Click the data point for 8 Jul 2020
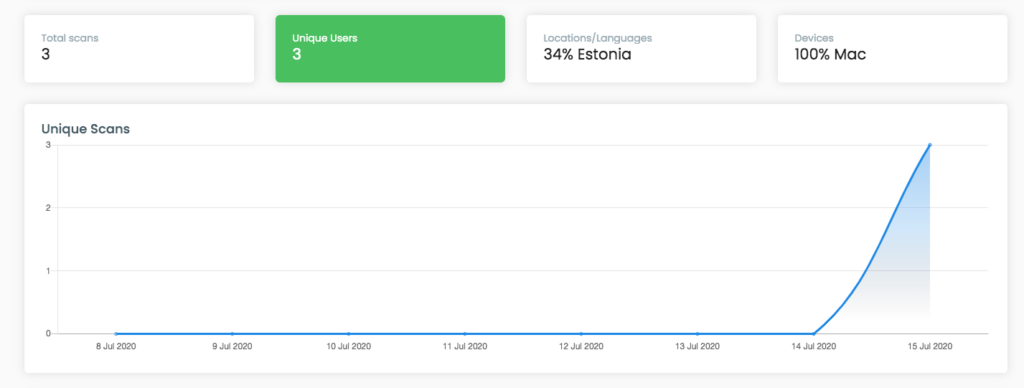Viewport: 1024px width, 388px height. pos(116,333)
